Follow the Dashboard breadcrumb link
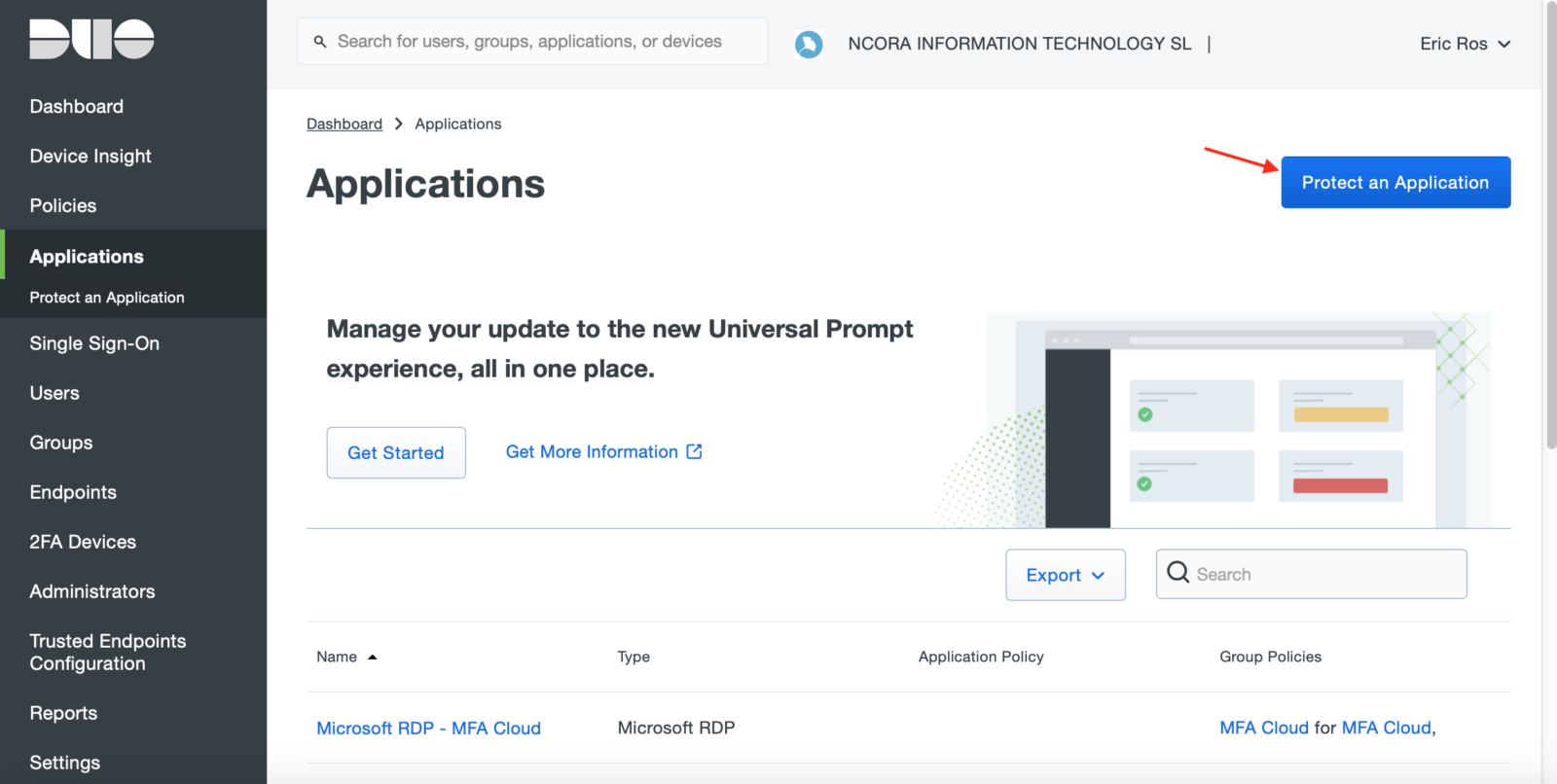 (x=344, y=125)
